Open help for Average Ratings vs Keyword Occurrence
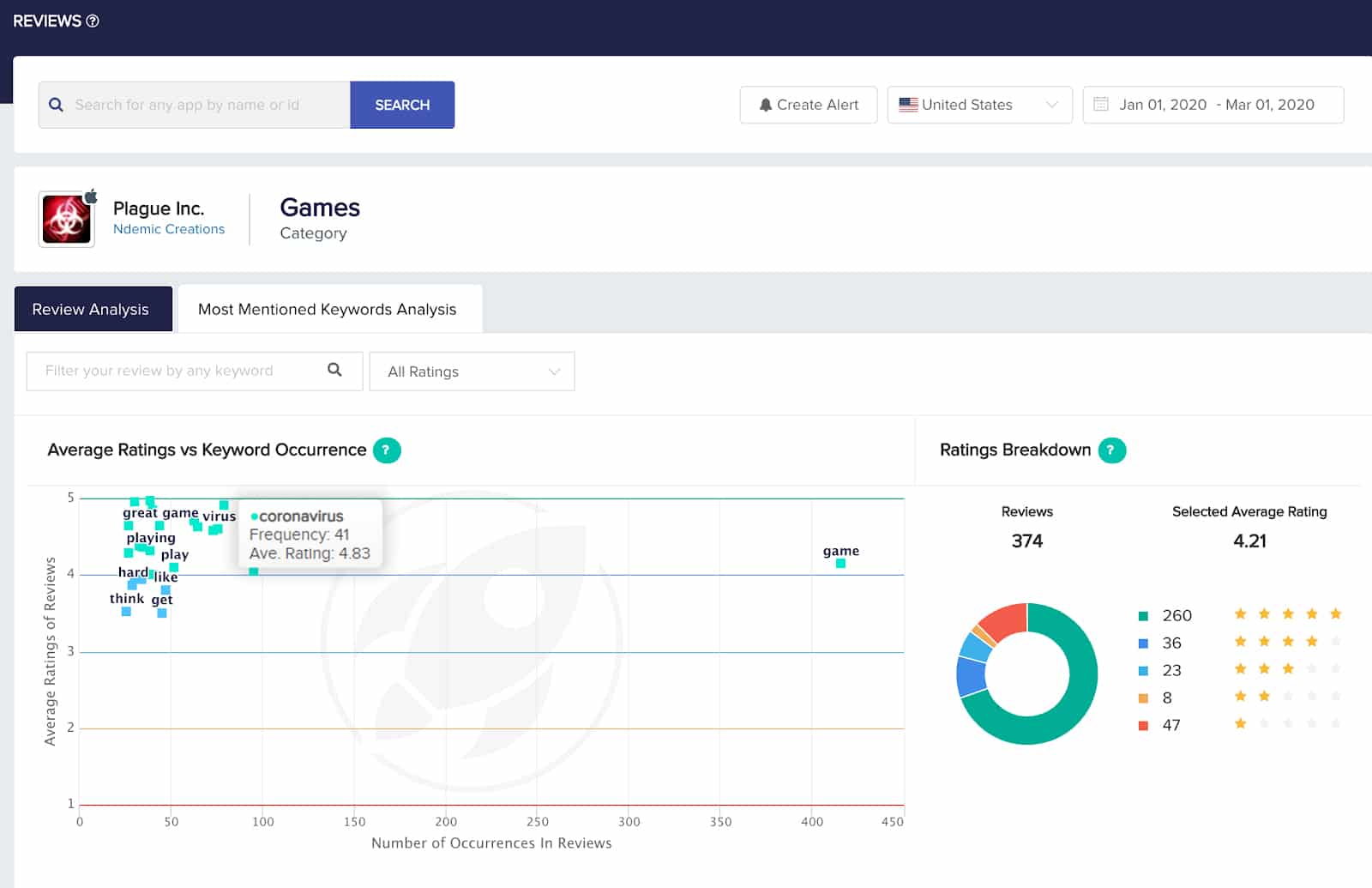Viewport: 1372px width, 888px height. pos(387,450)
